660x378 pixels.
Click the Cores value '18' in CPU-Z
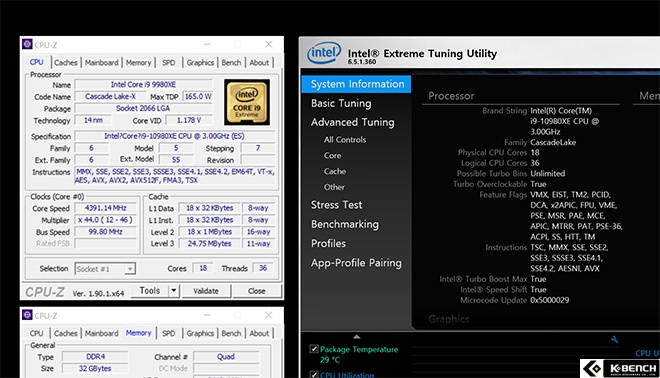click(x=203, y=268)
